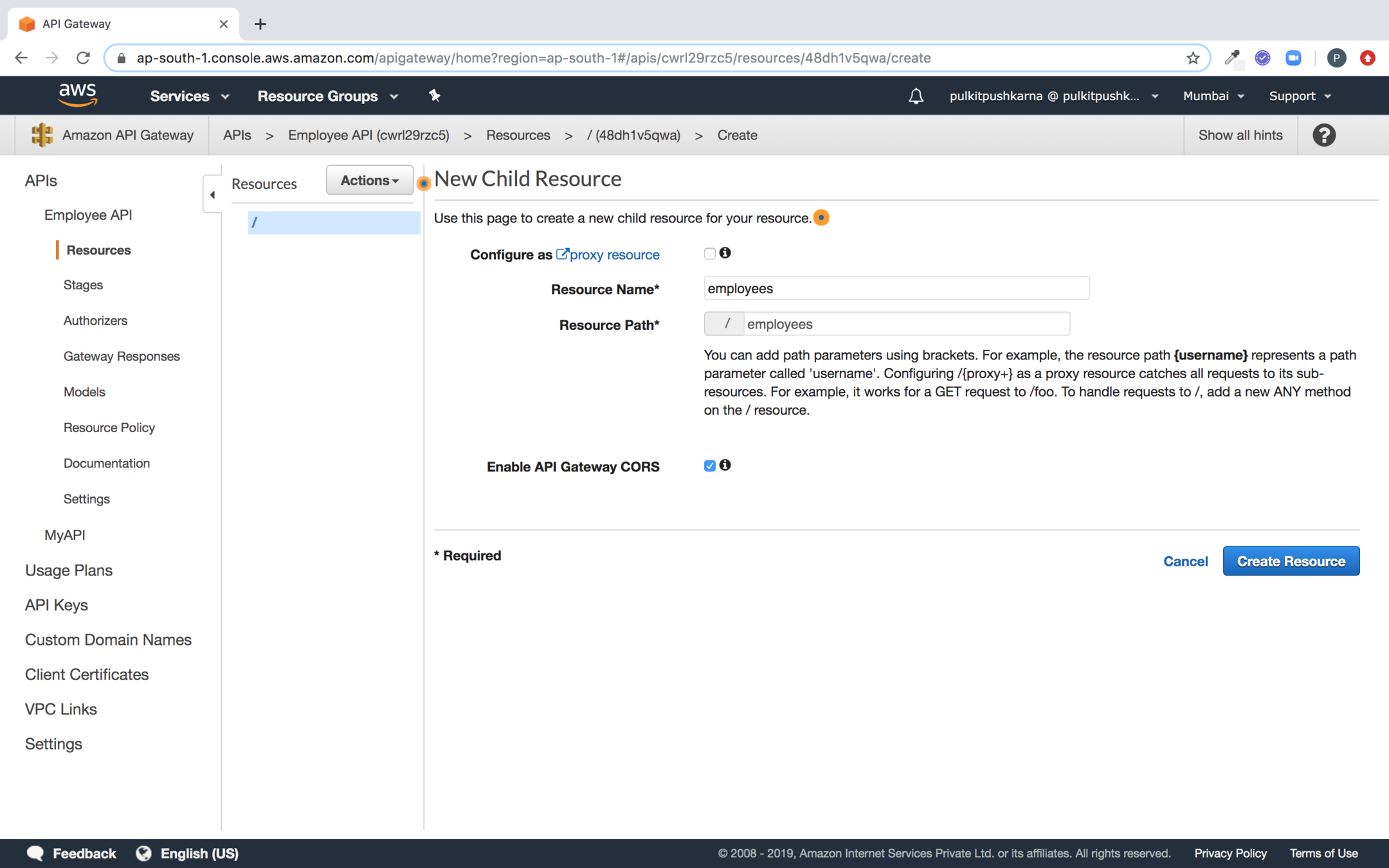Click the help question mark icon
Viewport: 1389px width, 868px height.
point(1324,135)
